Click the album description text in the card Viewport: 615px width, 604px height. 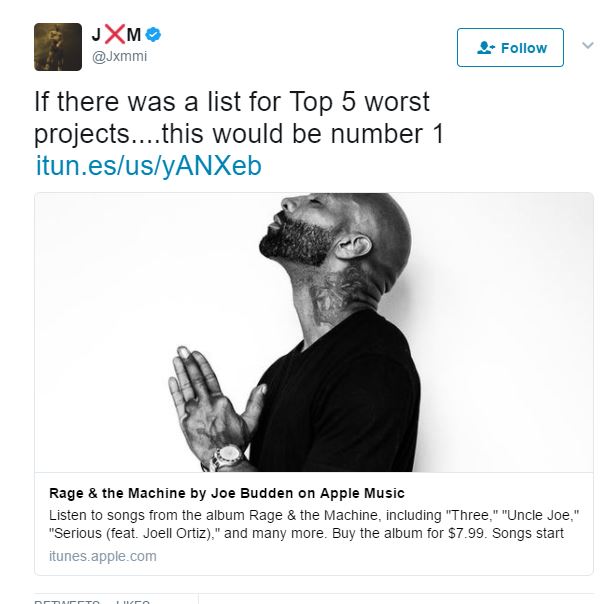pyautogui.click(x=314, y=524)
